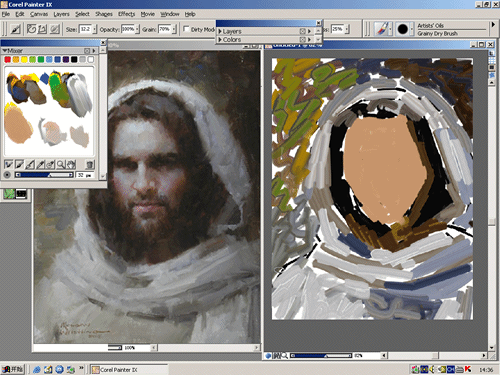Click the zoom magnifier icon below painting canvas
This screenshot has width=500, height=375.
[x=285, y=356]
